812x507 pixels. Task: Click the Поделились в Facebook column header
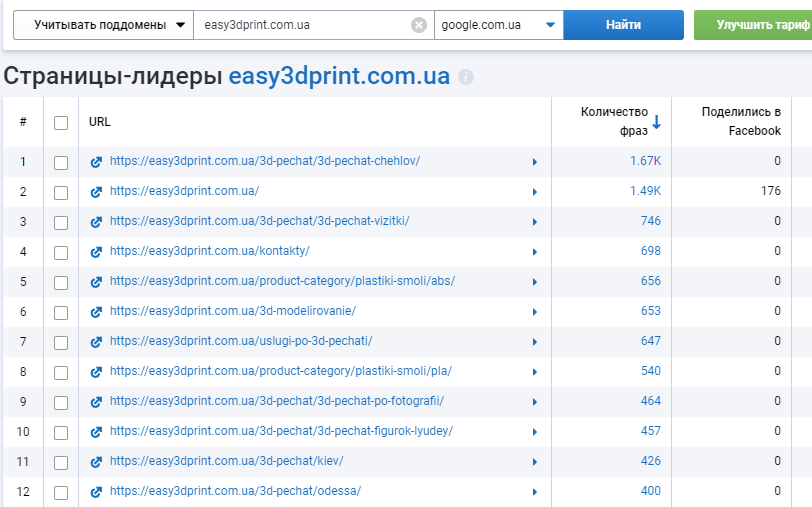tap(740, 122)
